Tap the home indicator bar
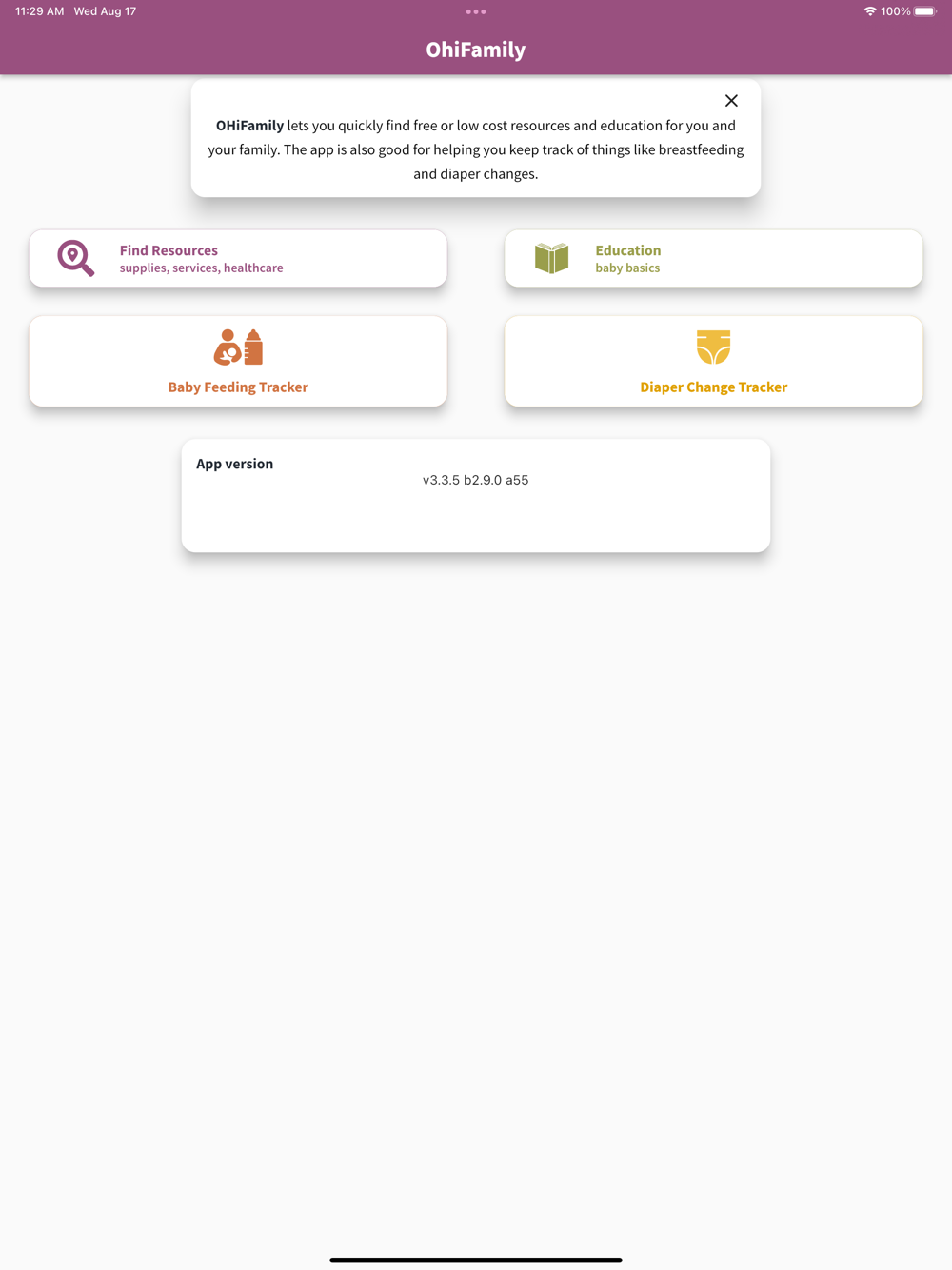The height and width of the screenshot is (1270, 952). point(476,1260)
